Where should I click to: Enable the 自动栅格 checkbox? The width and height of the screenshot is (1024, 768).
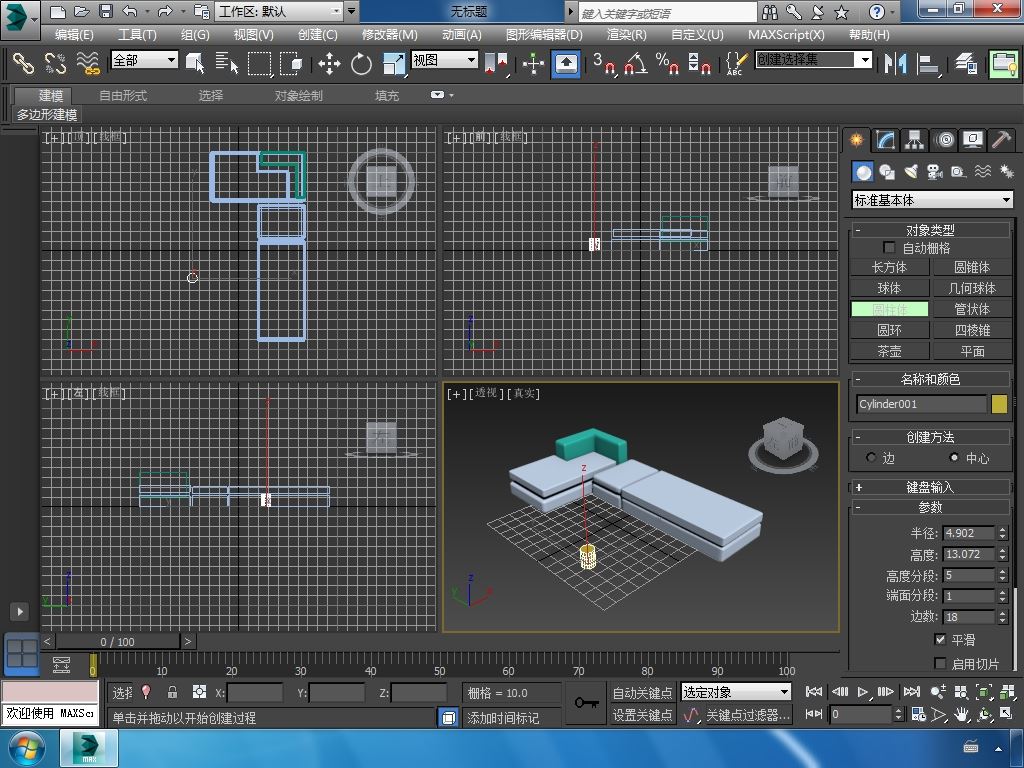coord(889,248)
